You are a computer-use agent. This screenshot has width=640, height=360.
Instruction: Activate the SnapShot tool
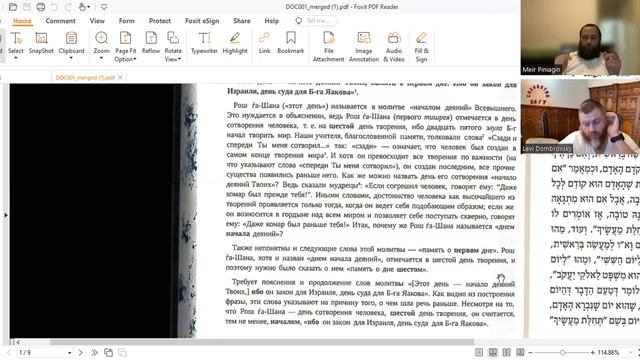[41, 43]
